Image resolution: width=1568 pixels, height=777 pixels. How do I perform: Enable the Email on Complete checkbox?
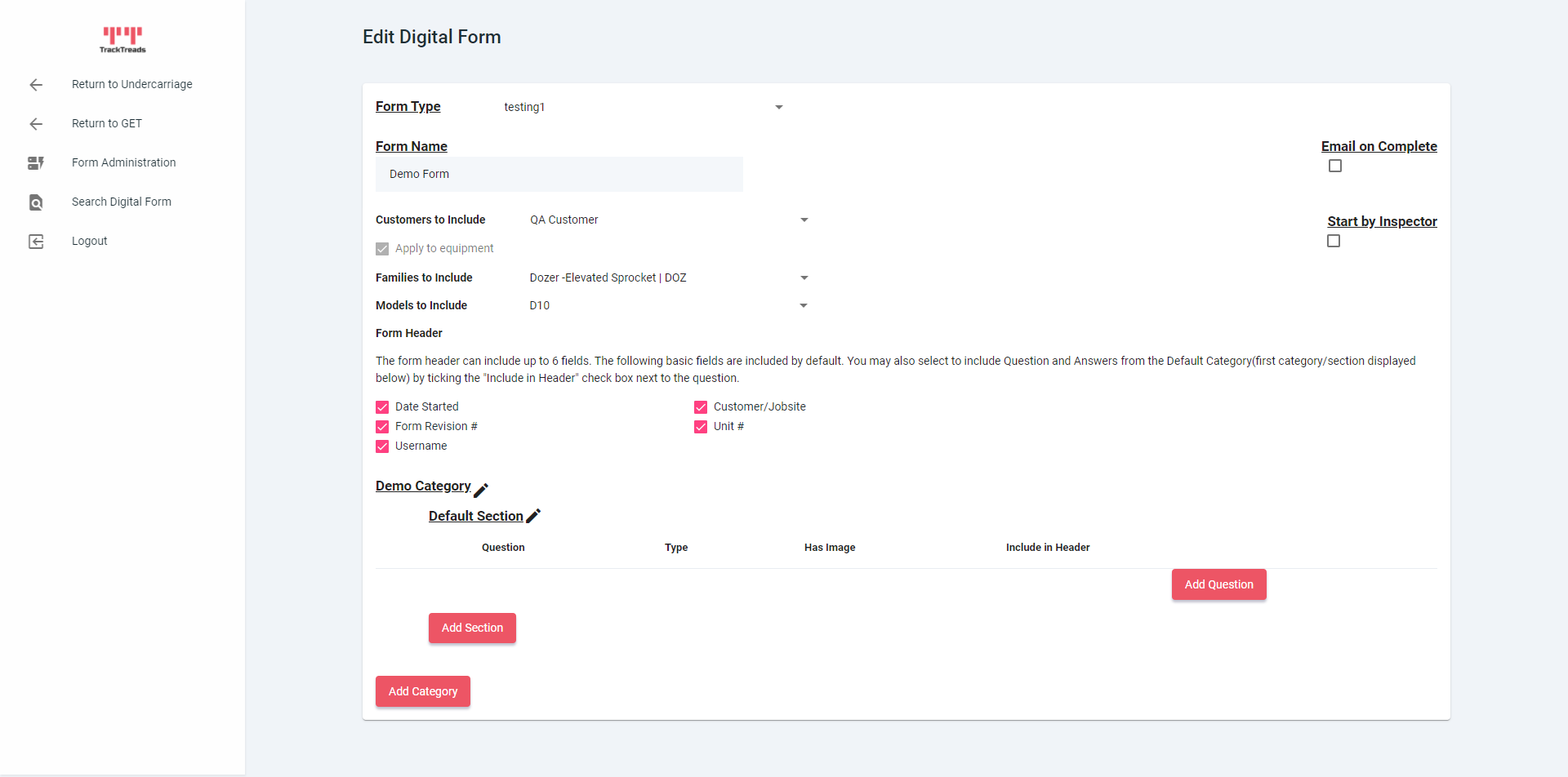(x=1335, y=166)
